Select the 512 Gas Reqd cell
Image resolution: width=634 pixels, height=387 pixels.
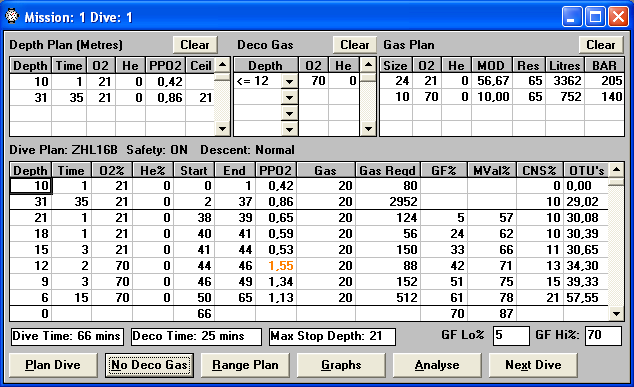[388, 298]
